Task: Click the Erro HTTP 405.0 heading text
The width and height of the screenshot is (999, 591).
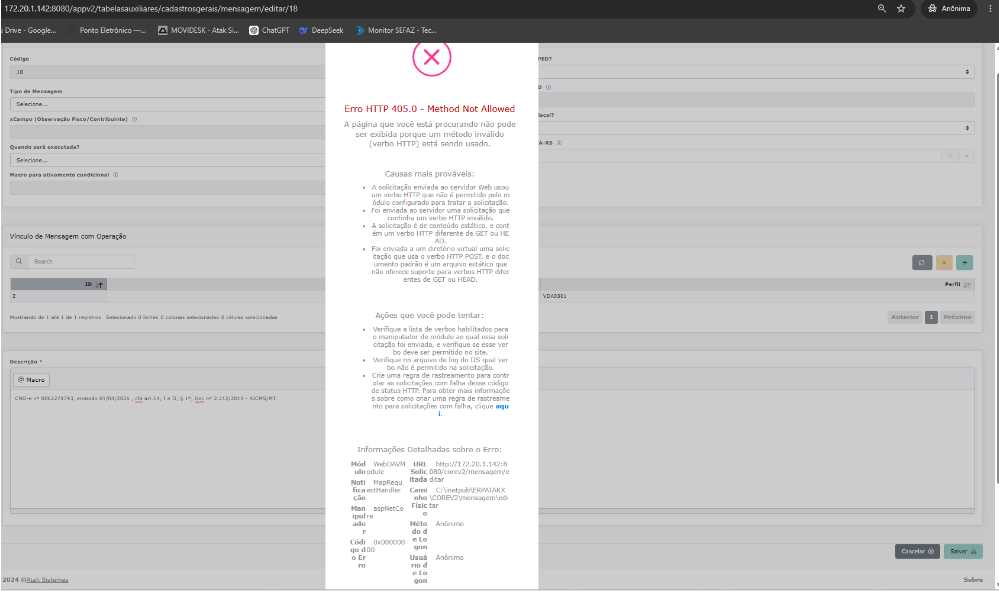Action: (x=429, y=109)
